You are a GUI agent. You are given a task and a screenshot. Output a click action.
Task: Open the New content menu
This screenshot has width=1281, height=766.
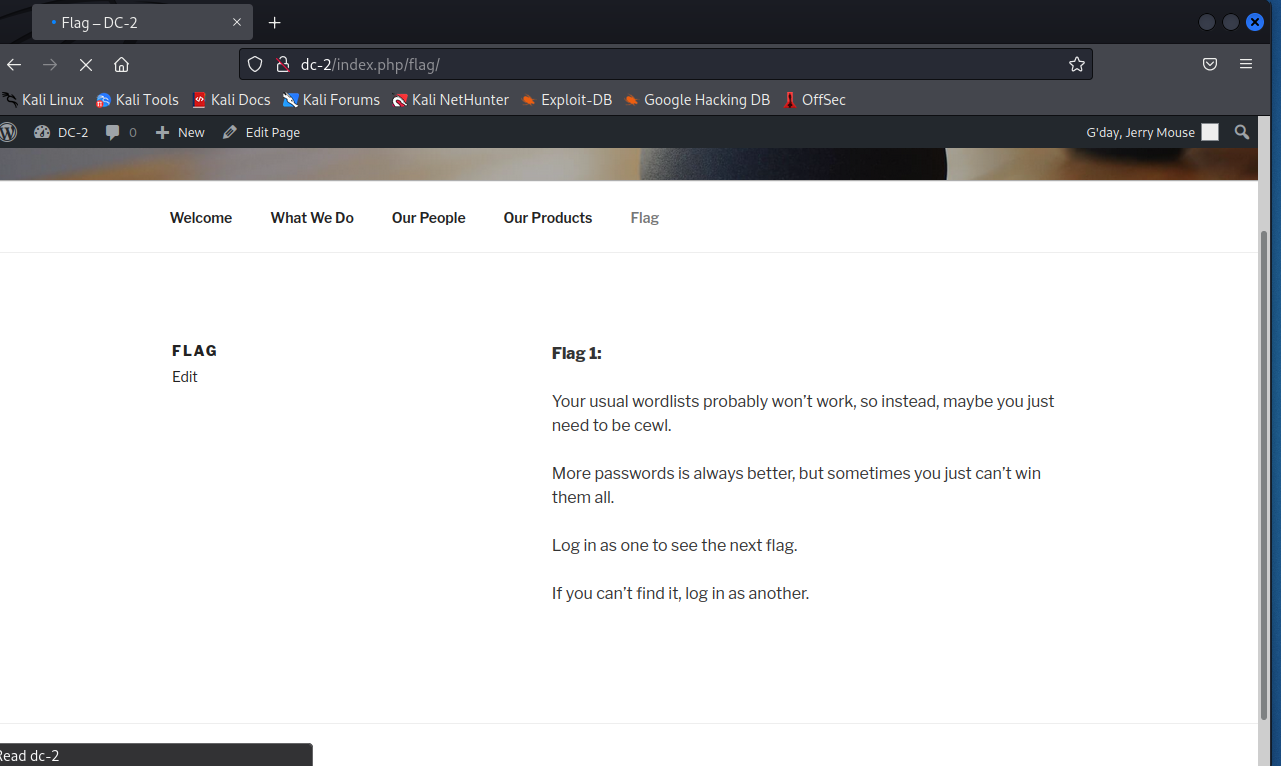pyautogui.click(x=180, y=132)
